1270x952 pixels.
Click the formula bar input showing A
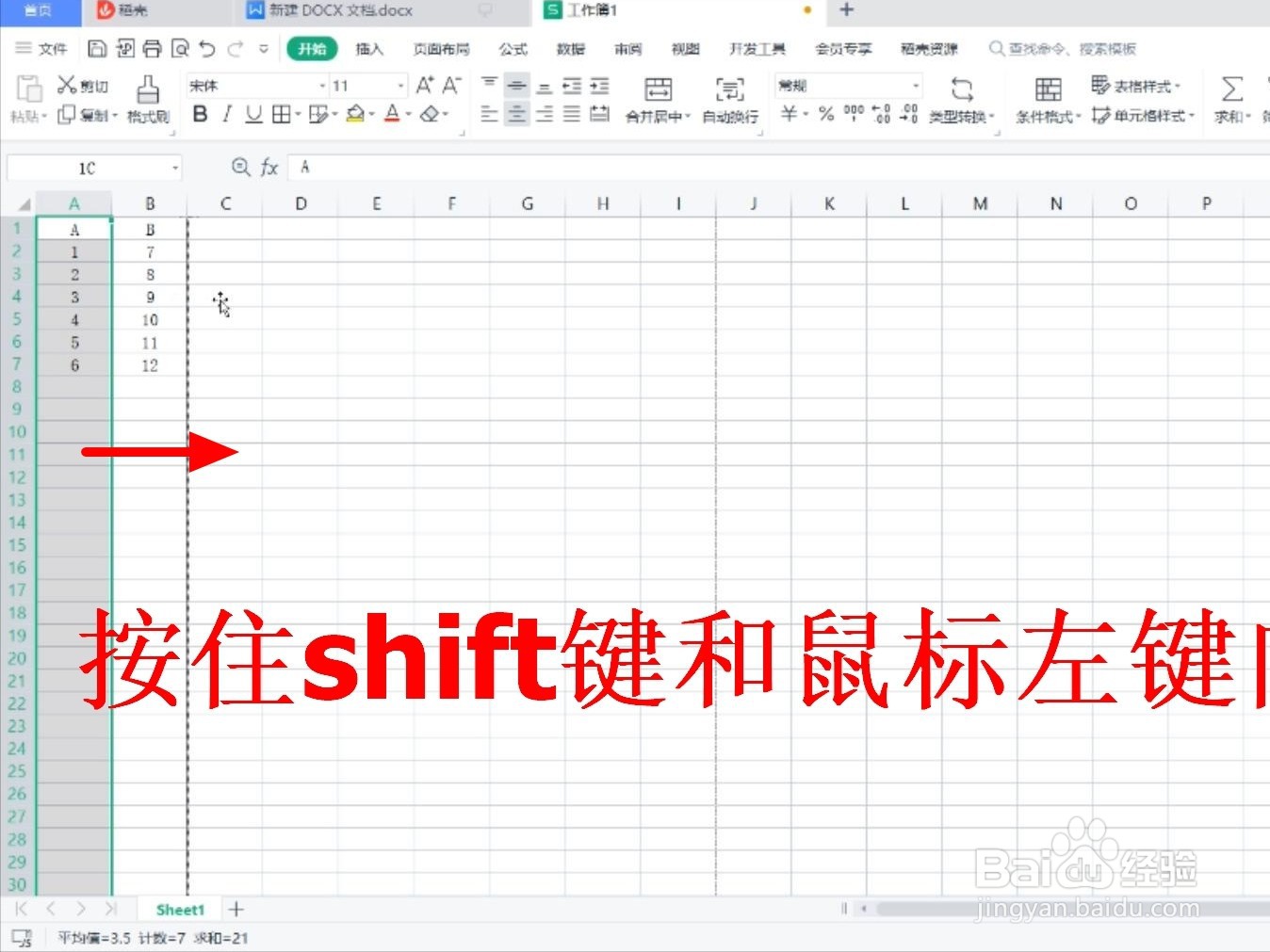778,167
